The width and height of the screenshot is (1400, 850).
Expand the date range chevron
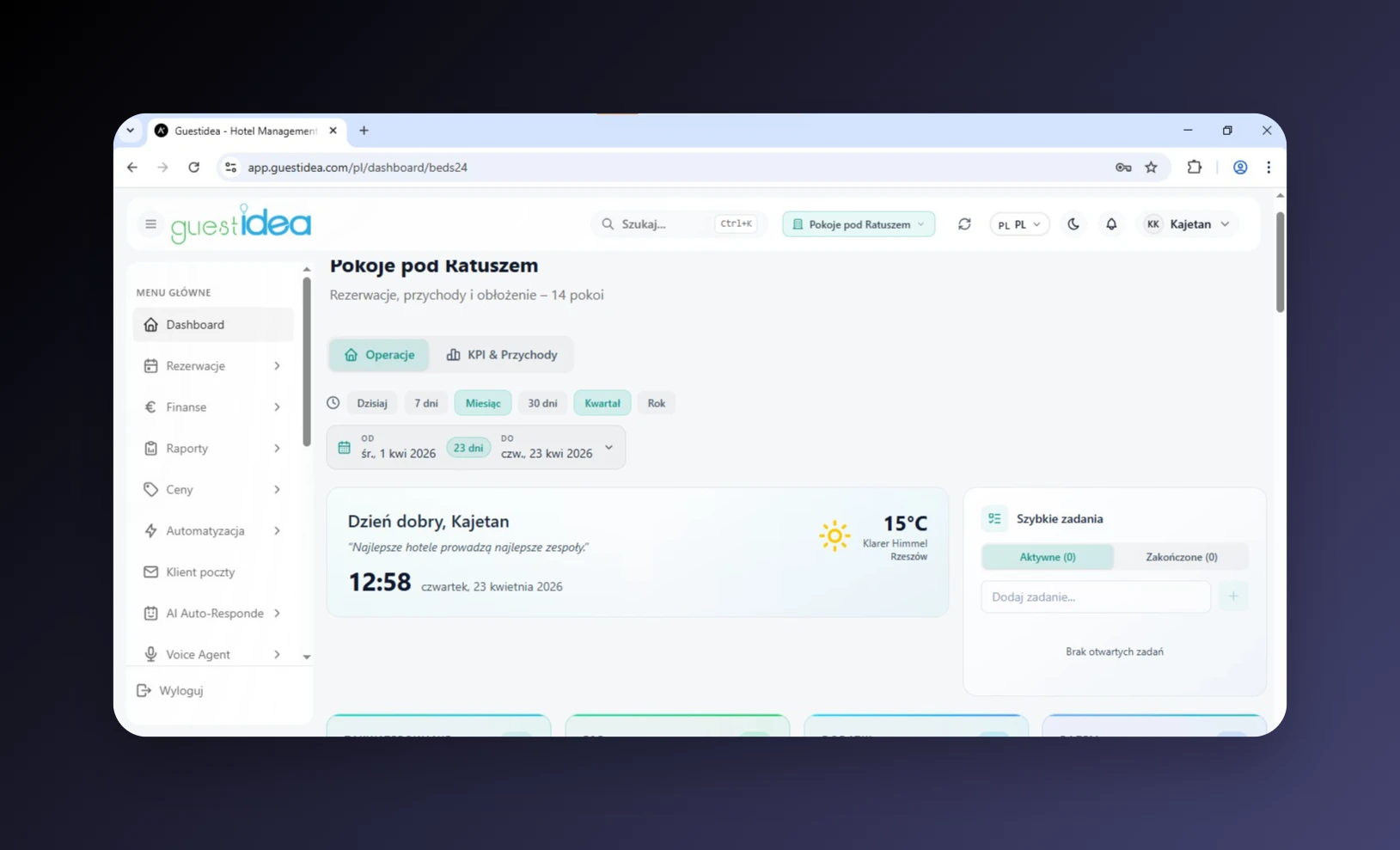(608, 448)
